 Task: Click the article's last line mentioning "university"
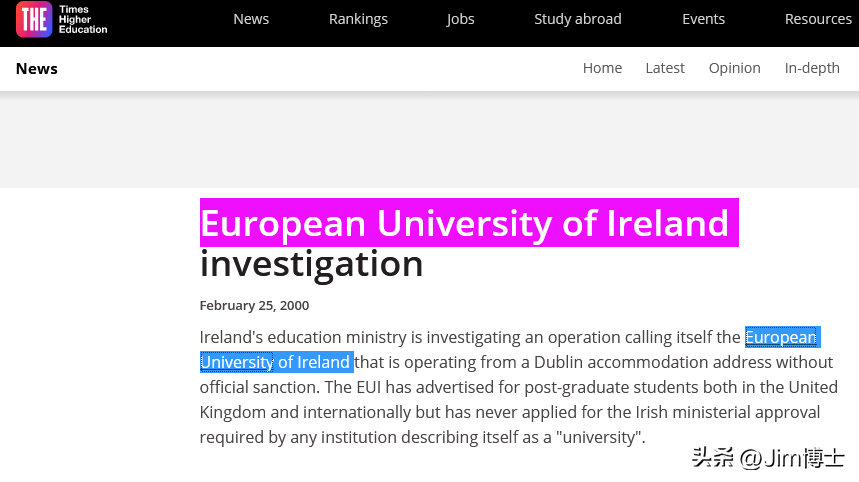pos(422,437)
